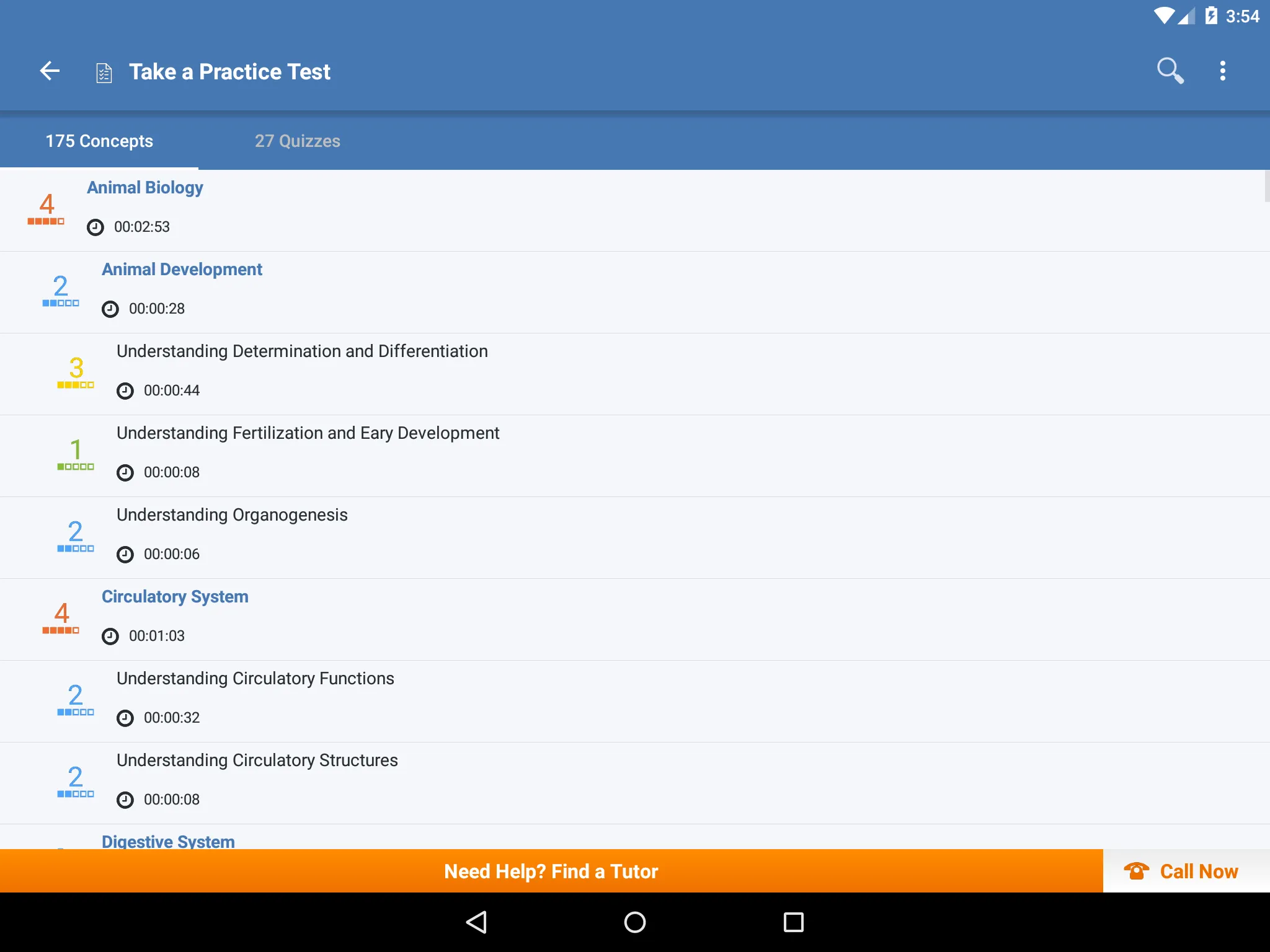Expand the Digestive System section
This screenshot has height=952, width=1270.
[x=168, y=840]
